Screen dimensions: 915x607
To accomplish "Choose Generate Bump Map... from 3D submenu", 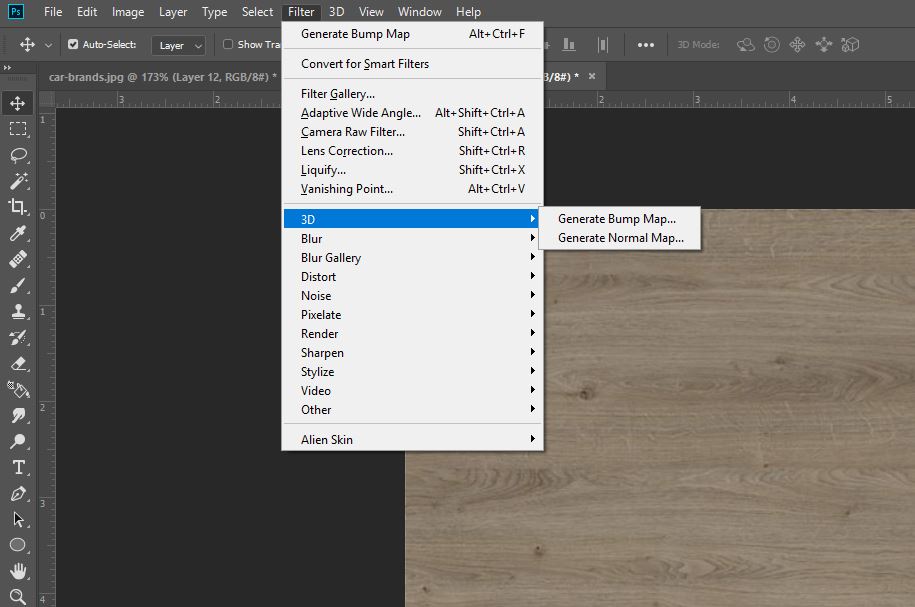I will click(x=620, y=219).
